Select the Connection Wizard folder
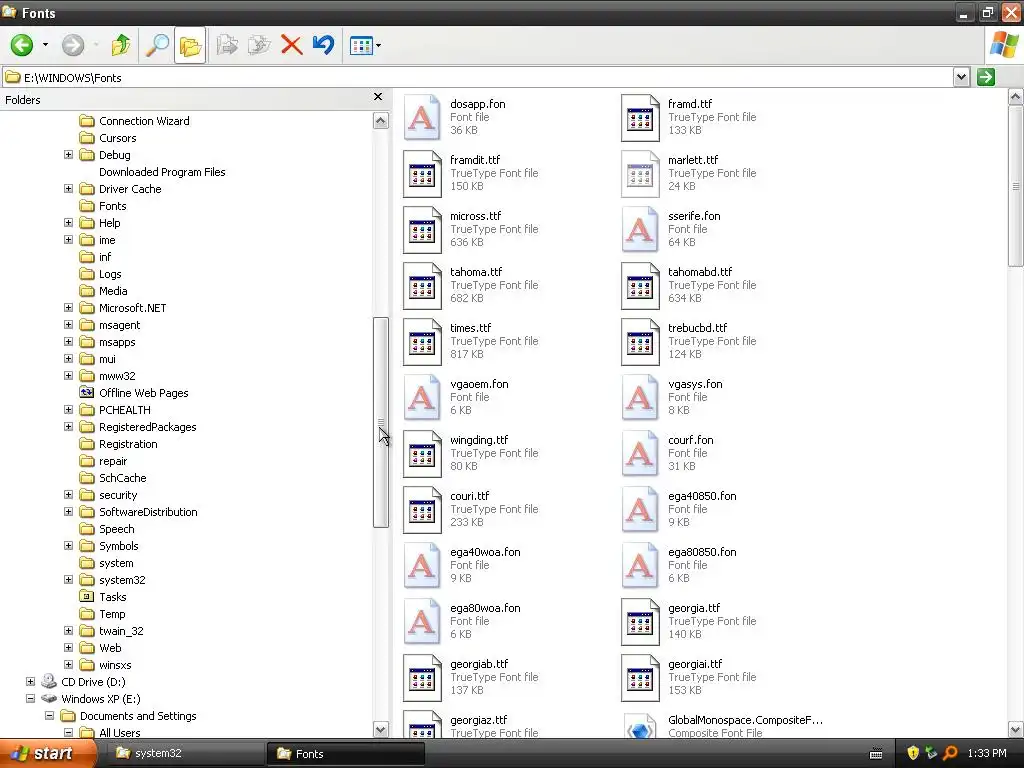The image size is (1024, 768). click(x=134, y=121)
